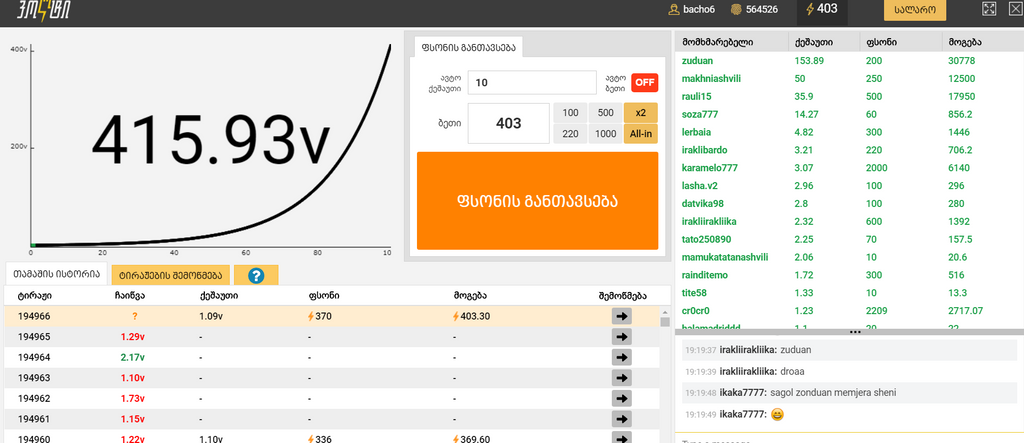
Task: Sort by ფსონი column in players table
Action: click(881, 42)
